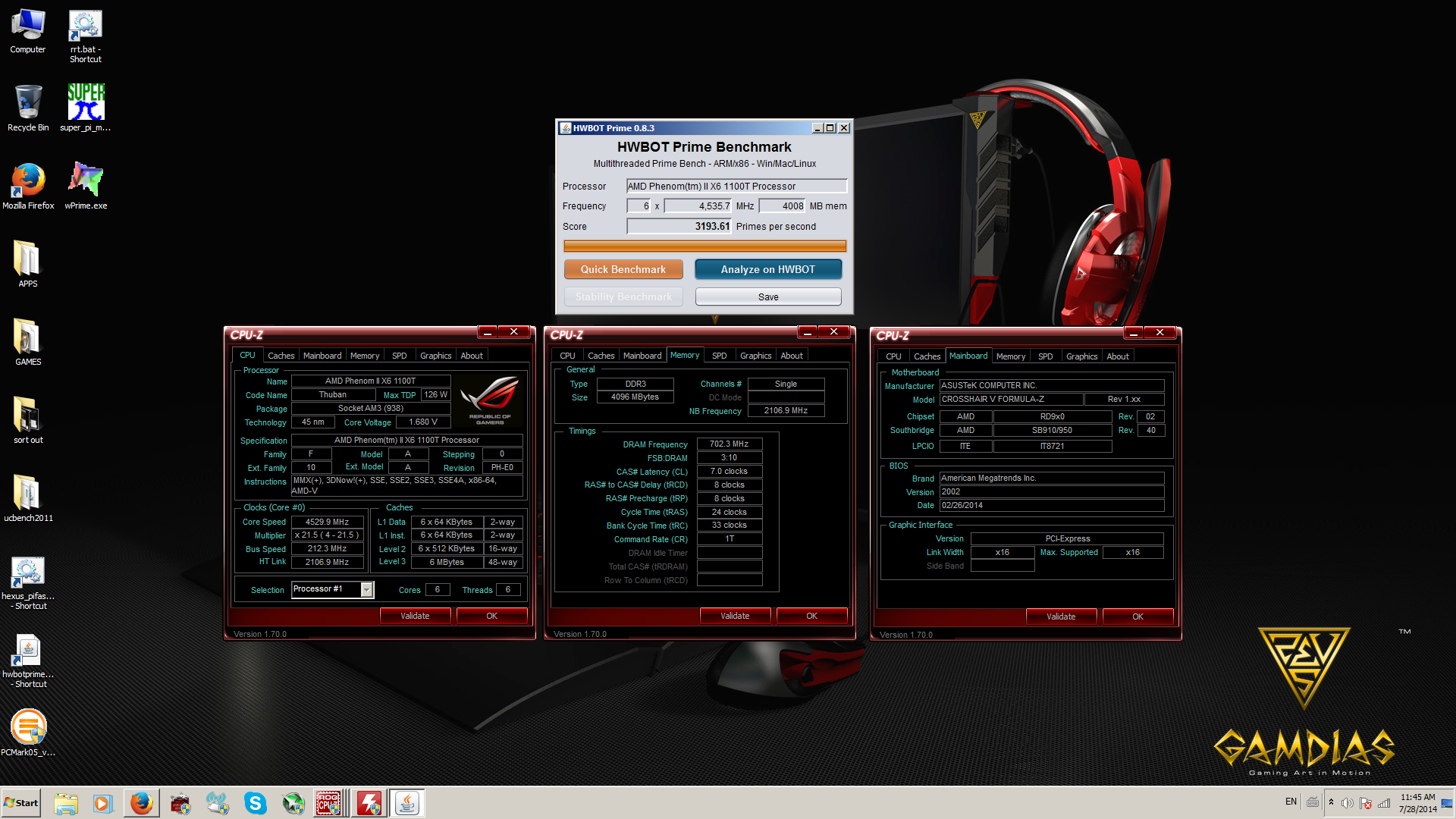Open Caches tab in left CPU-Z window
The width and height of the screenshot is (1456, 819).
coord(281,356)
